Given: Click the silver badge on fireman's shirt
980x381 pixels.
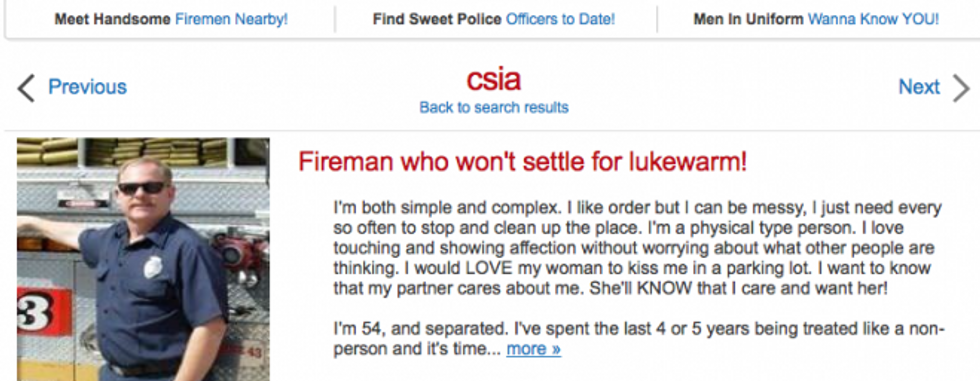Looking at the screenshot, I should (152, 266).
